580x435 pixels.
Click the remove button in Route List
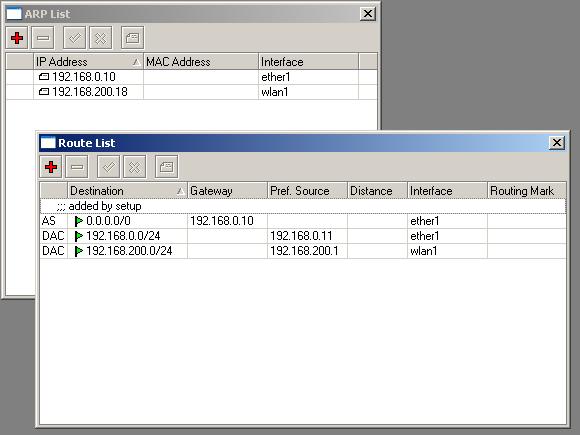77,167
